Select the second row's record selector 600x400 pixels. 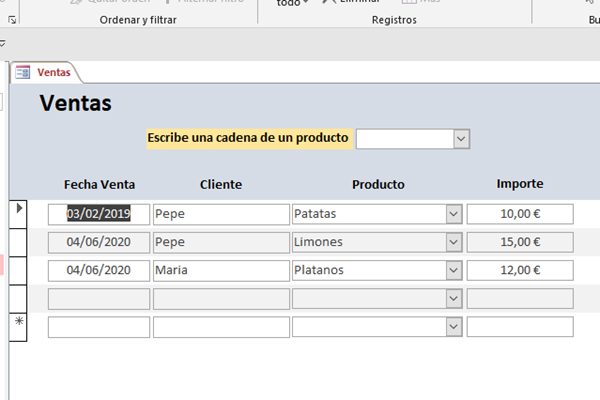pyautogui.click(x=19, y=242)
